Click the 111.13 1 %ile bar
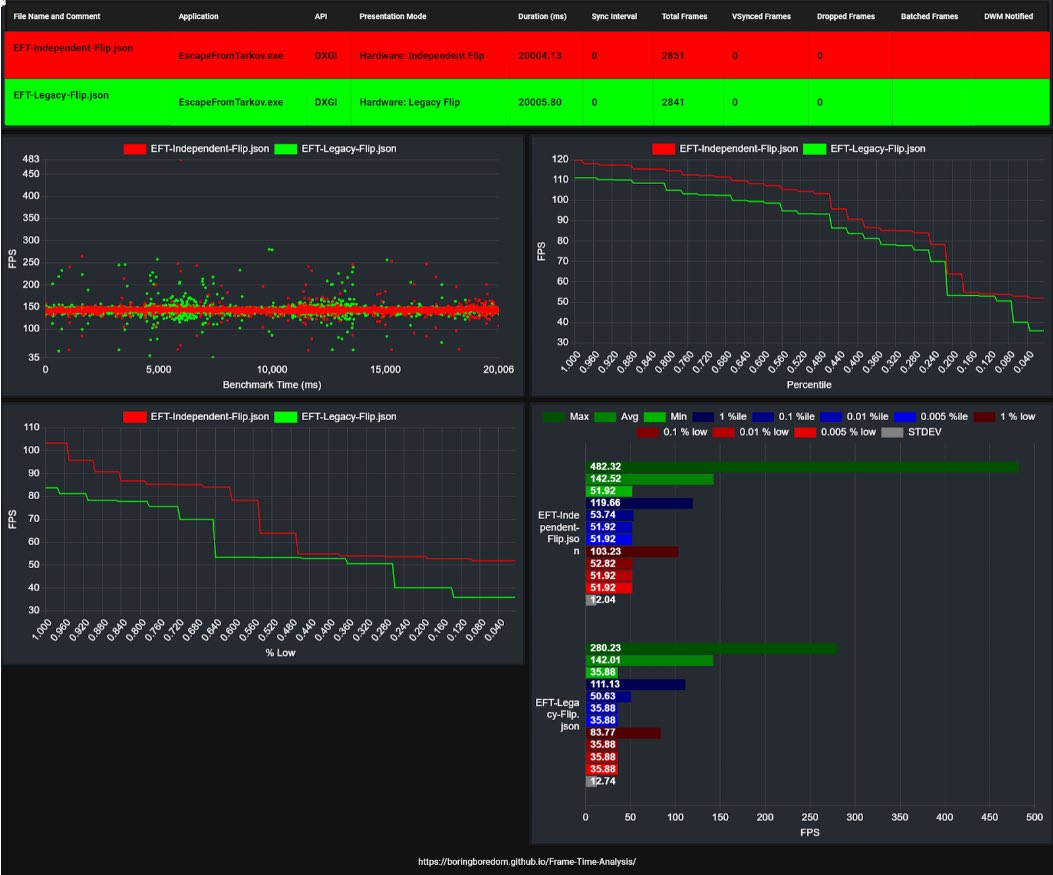The height and width of the screenshot is (875, 1053). (x=635, y=684)
